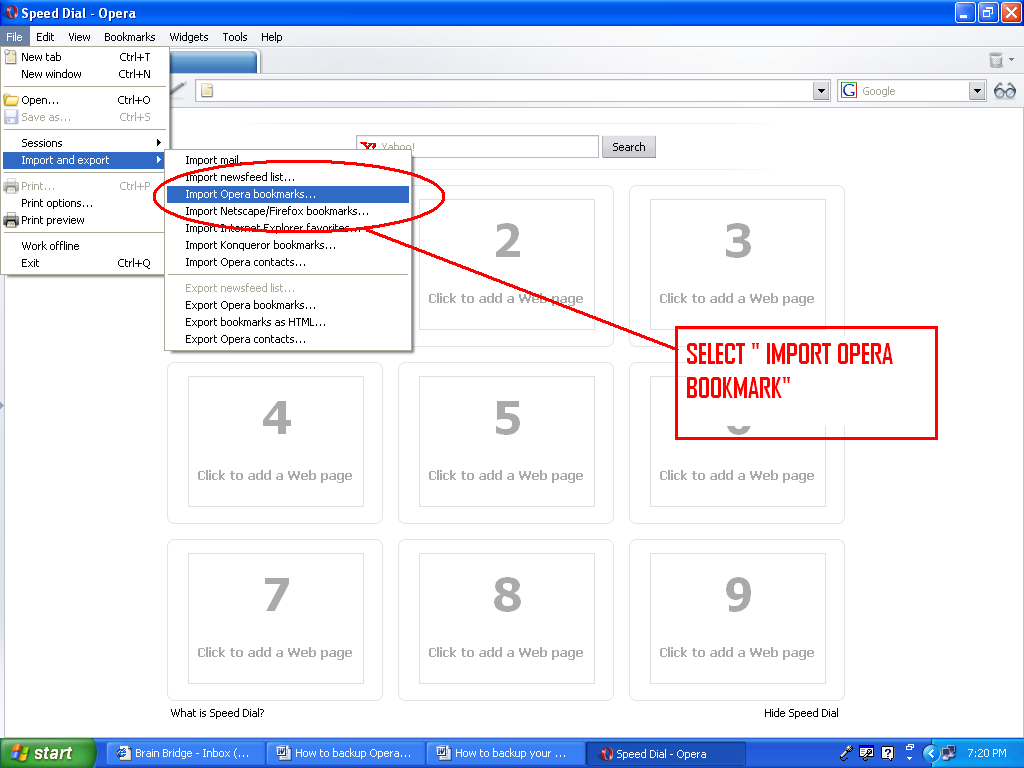Click the Google search engine icon

coord(849,90)
